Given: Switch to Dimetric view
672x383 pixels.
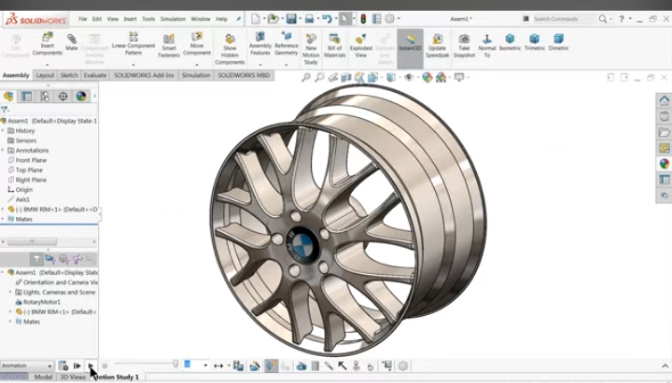Looking at the screenshot, I should click(x=558, y=43).
